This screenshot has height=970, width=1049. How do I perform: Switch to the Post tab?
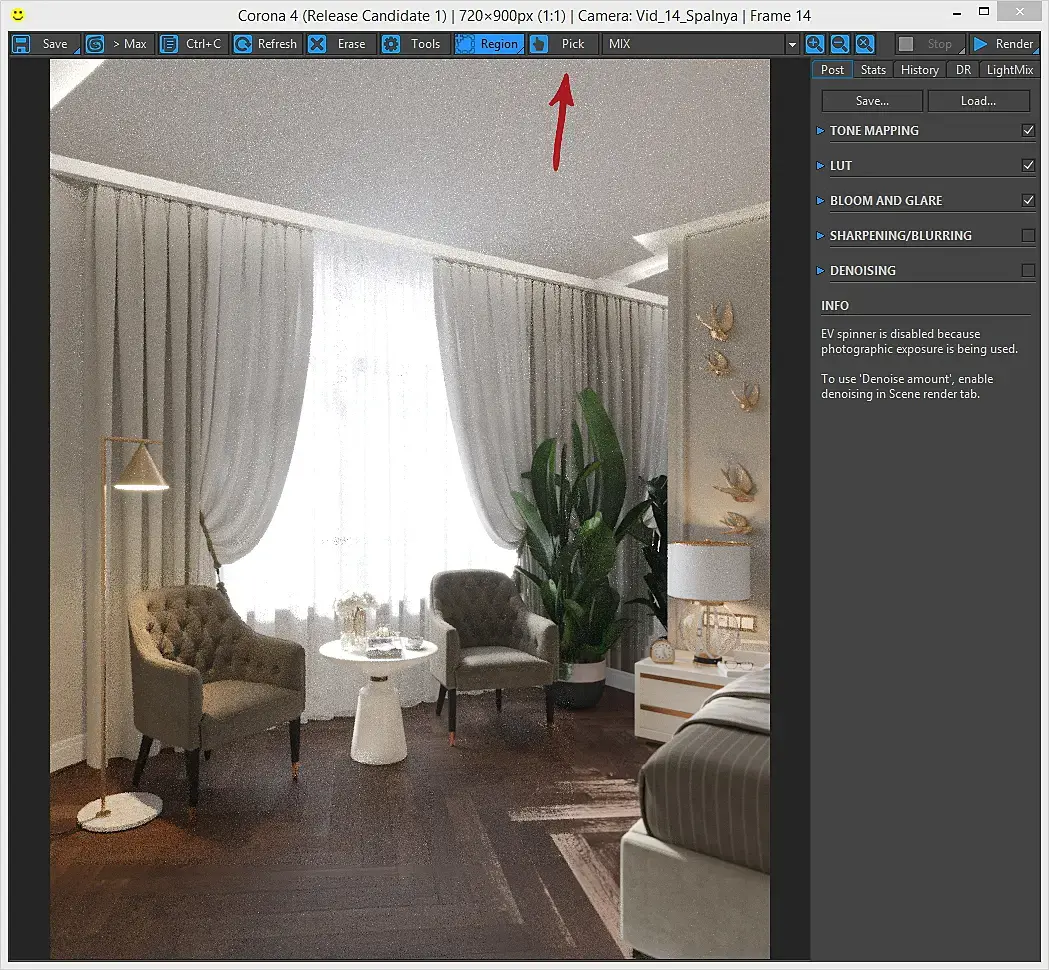pyautogui.click(x=832, y=70)
